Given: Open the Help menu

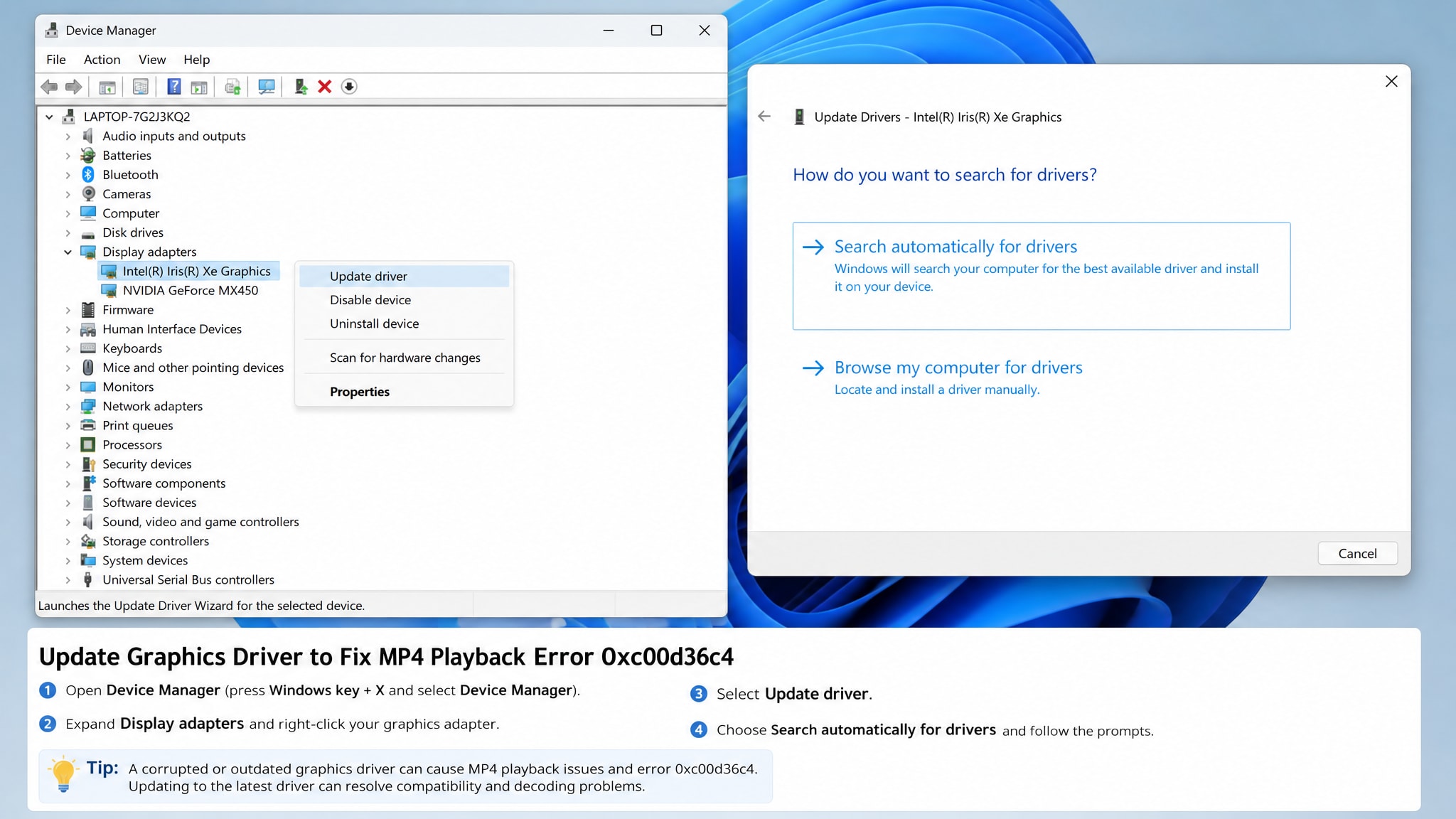Looking at the screenshot, I should point(197,60).
